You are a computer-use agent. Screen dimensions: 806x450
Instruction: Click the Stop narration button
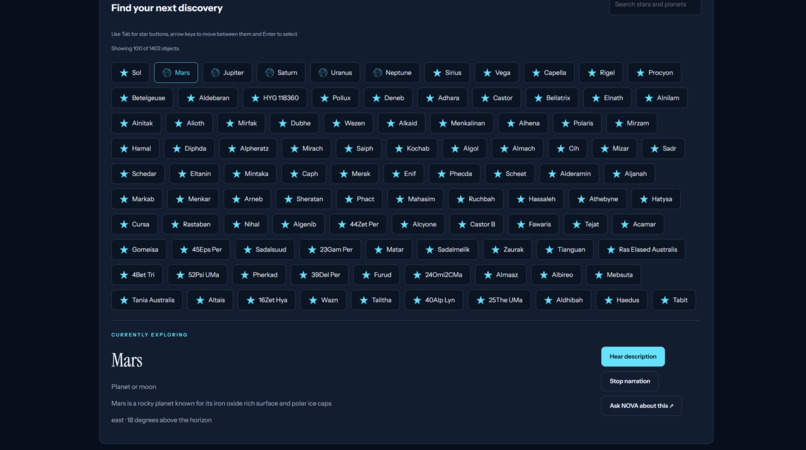click(630, 381)
